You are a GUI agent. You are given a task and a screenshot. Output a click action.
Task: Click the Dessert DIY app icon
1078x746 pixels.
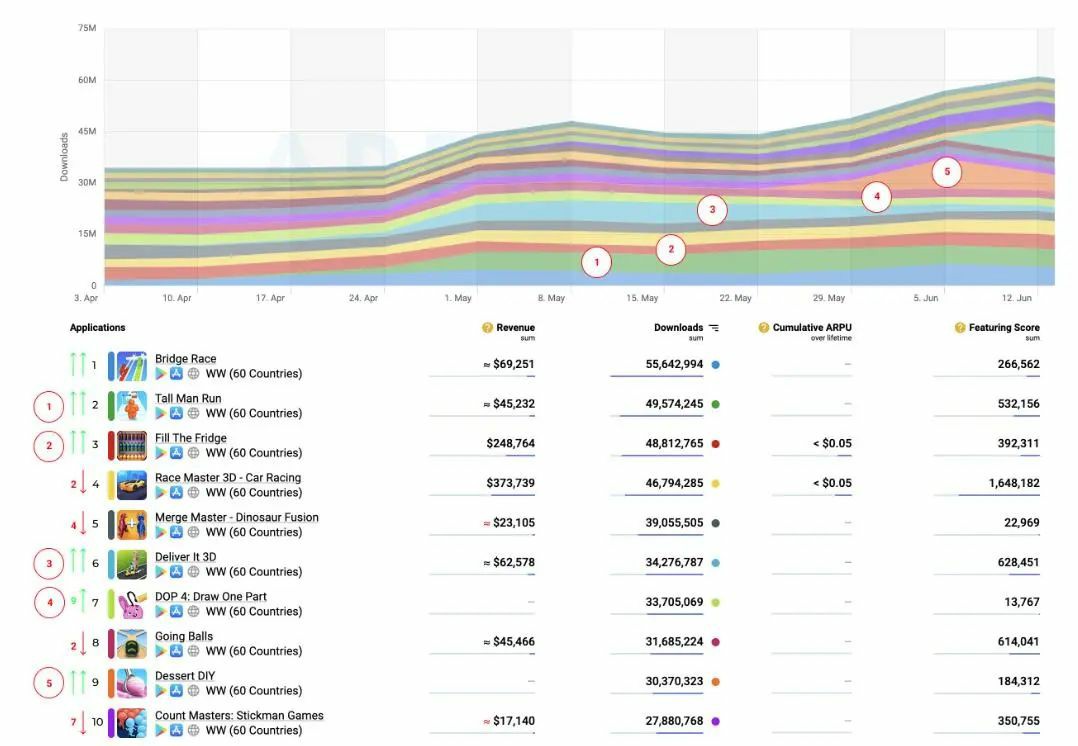pyautogui.click(x=131, y=683)
